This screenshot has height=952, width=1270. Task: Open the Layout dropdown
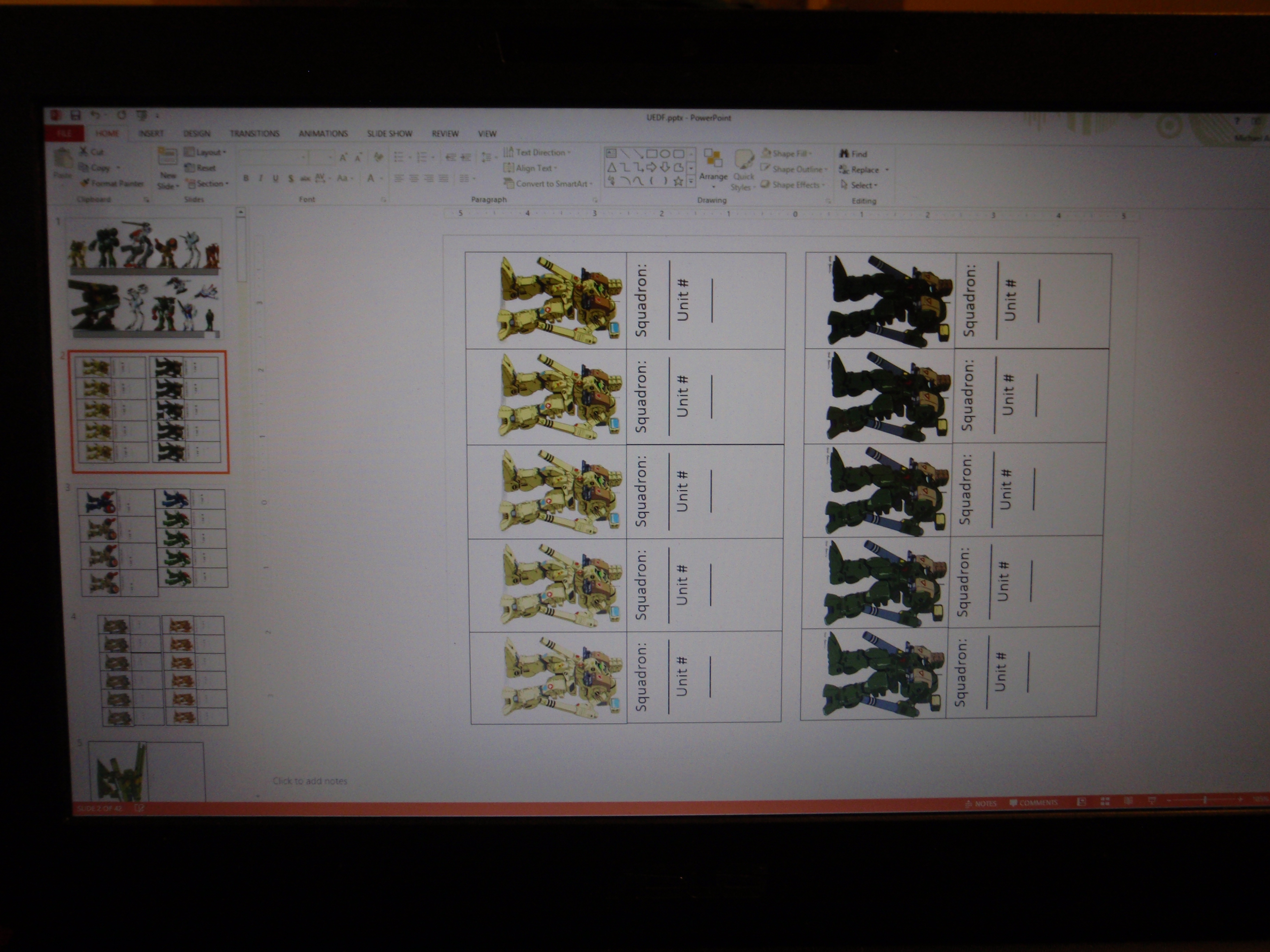205,152
